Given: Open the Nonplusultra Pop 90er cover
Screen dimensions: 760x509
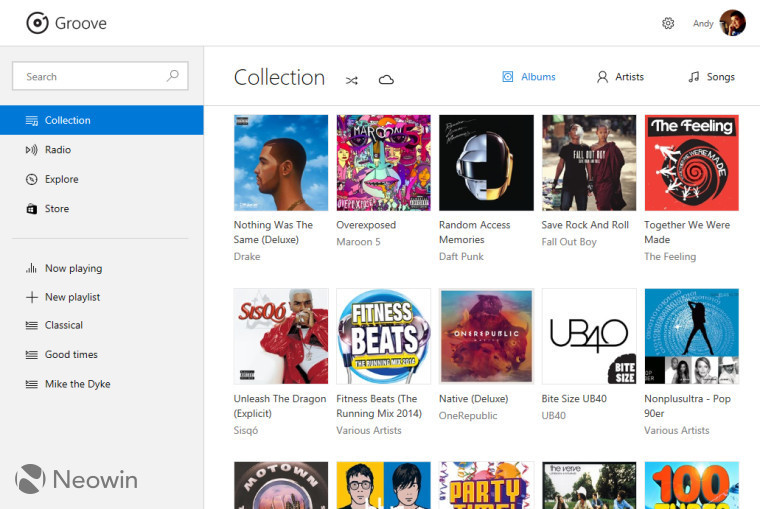Looking at the screenshot, I should click(692, 336).
